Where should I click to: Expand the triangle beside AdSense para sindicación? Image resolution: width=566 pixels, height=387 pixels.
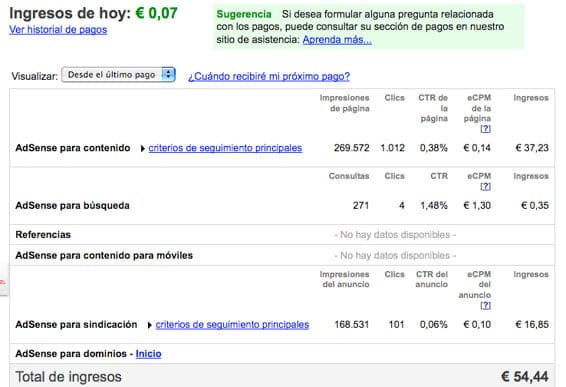tap(150, 325)
